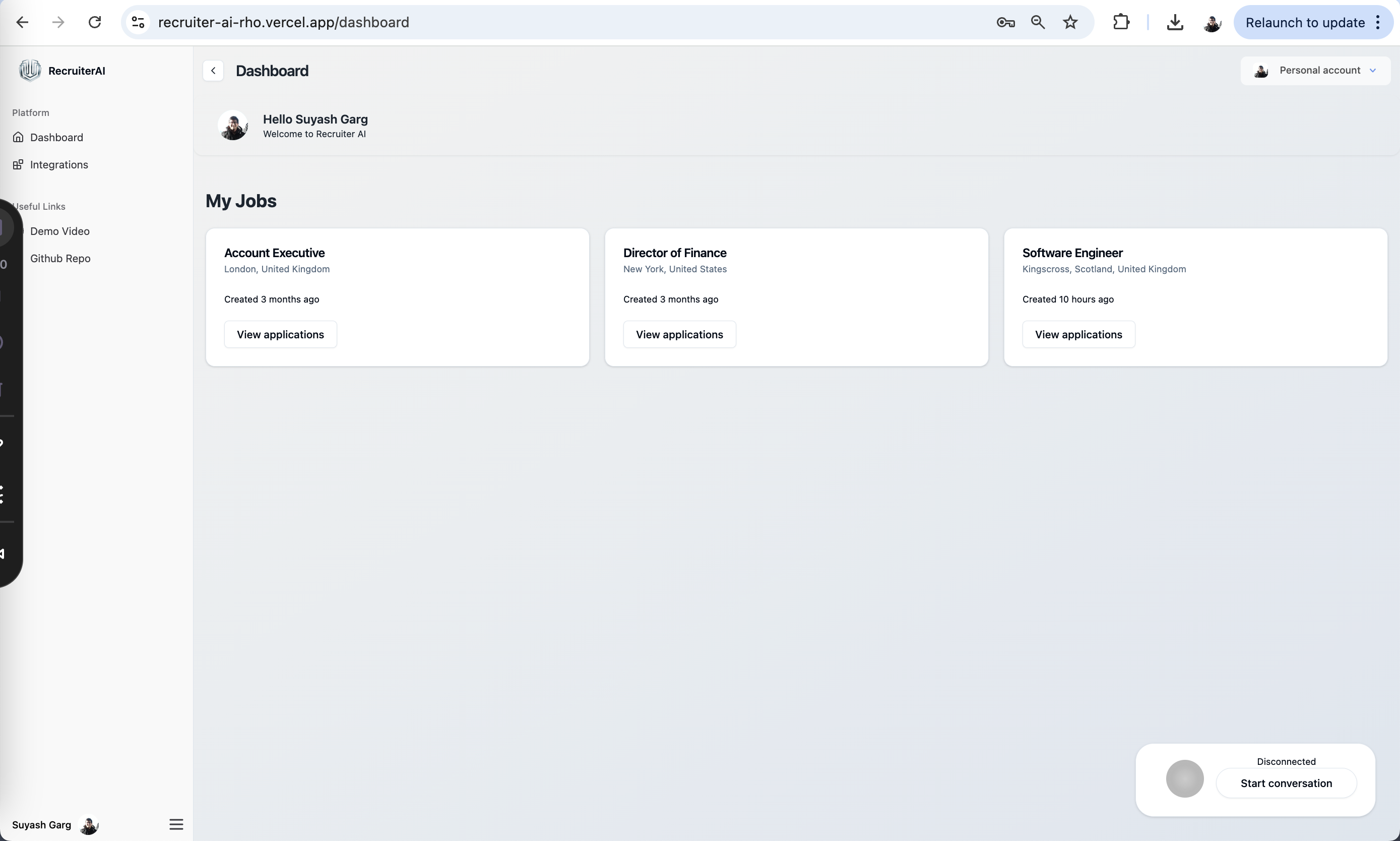Open the browser extensions puzzle icon
Viewport: 1400px width, 841px height.
tap(1121, 23)
